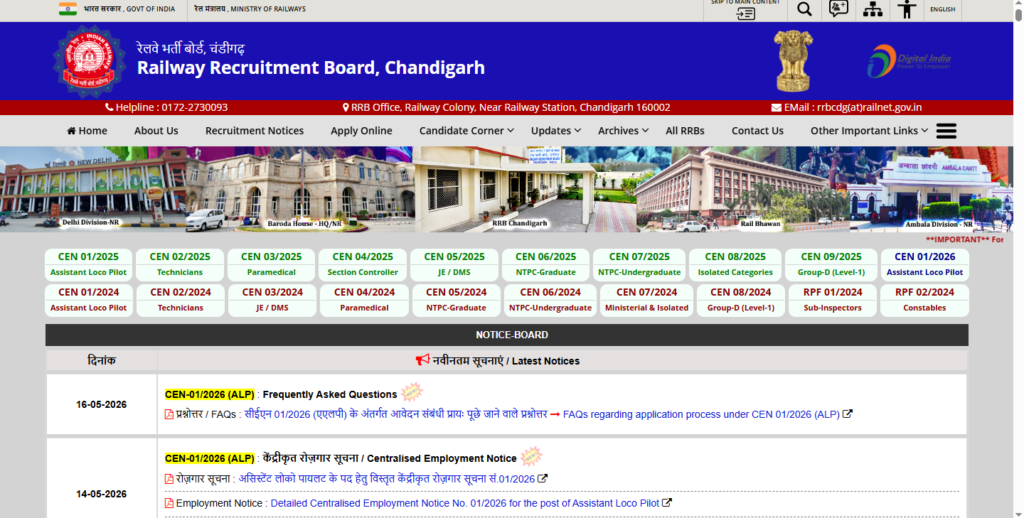Viewport: 1024px width, 518px height.
Task: Open Contact Us menu item
Action: (757, 131)
